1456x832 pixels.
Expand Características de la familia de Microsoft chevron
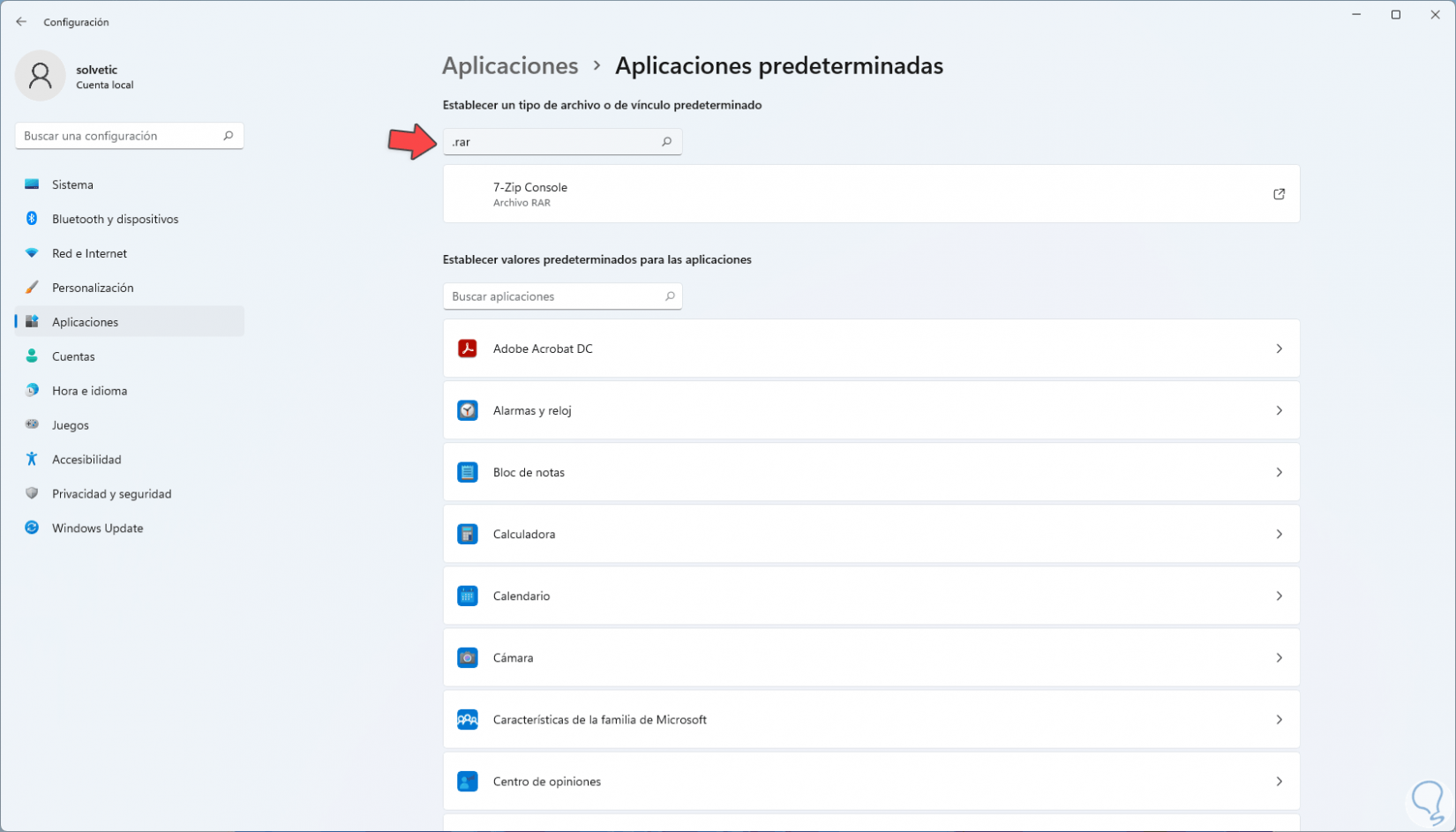coord(1279,719)
